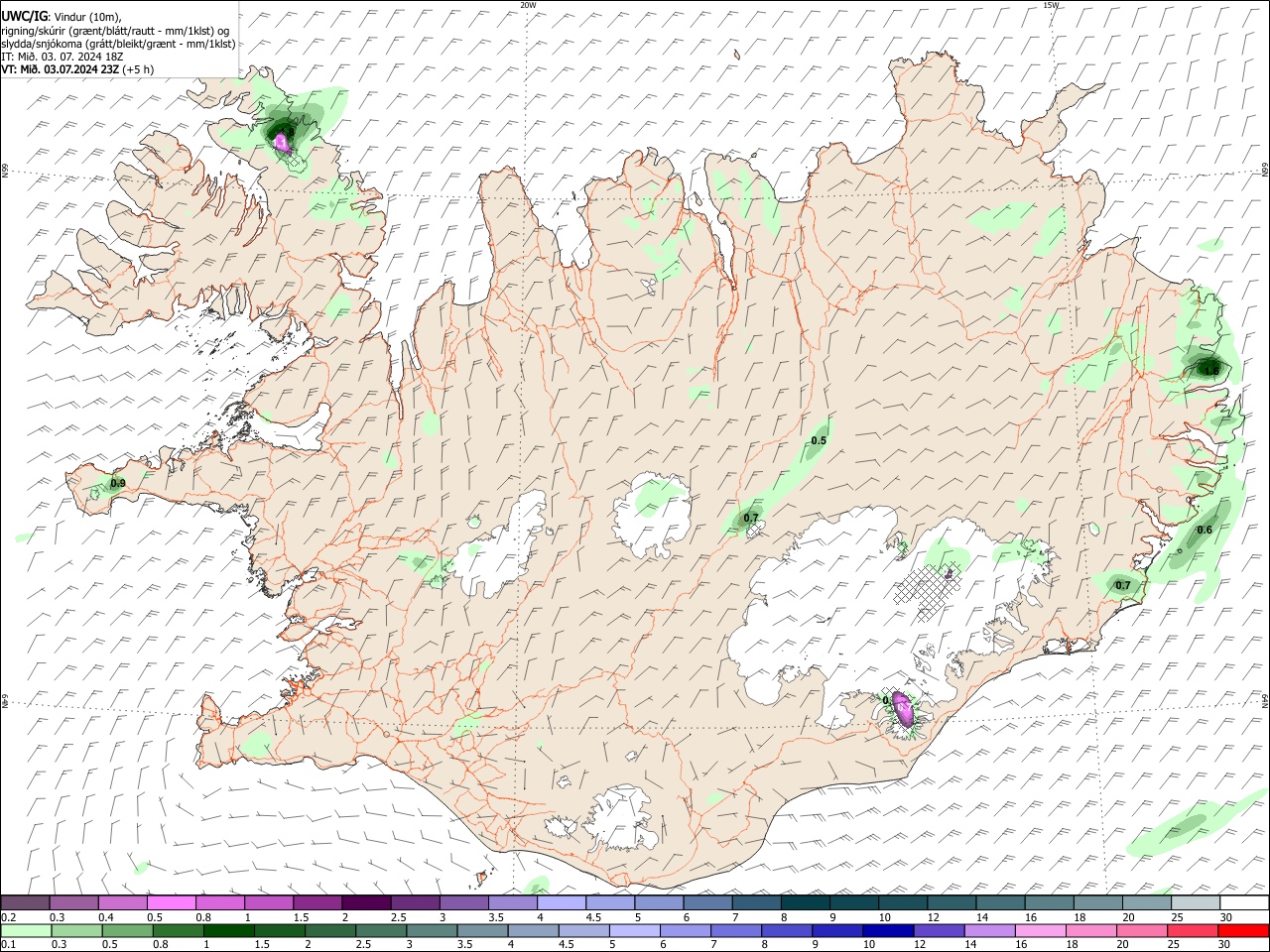Click the '15W' longitude label
Image resolution: width=1270 pixels, height=952 pixels.
click(1051, 5)
